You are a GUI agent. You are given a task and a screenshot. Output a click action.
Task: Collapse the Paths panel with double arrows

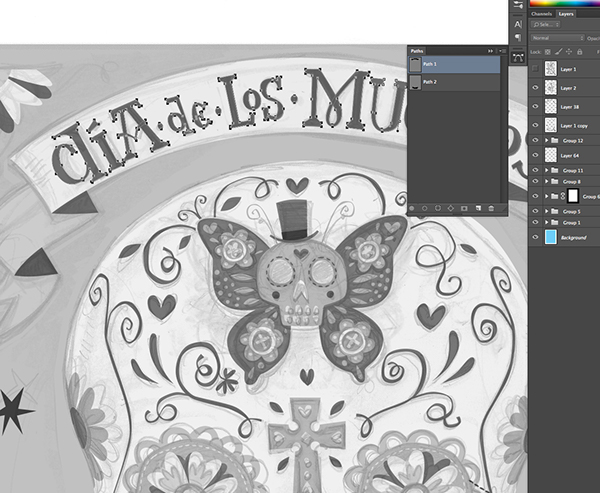click(490, 51)
